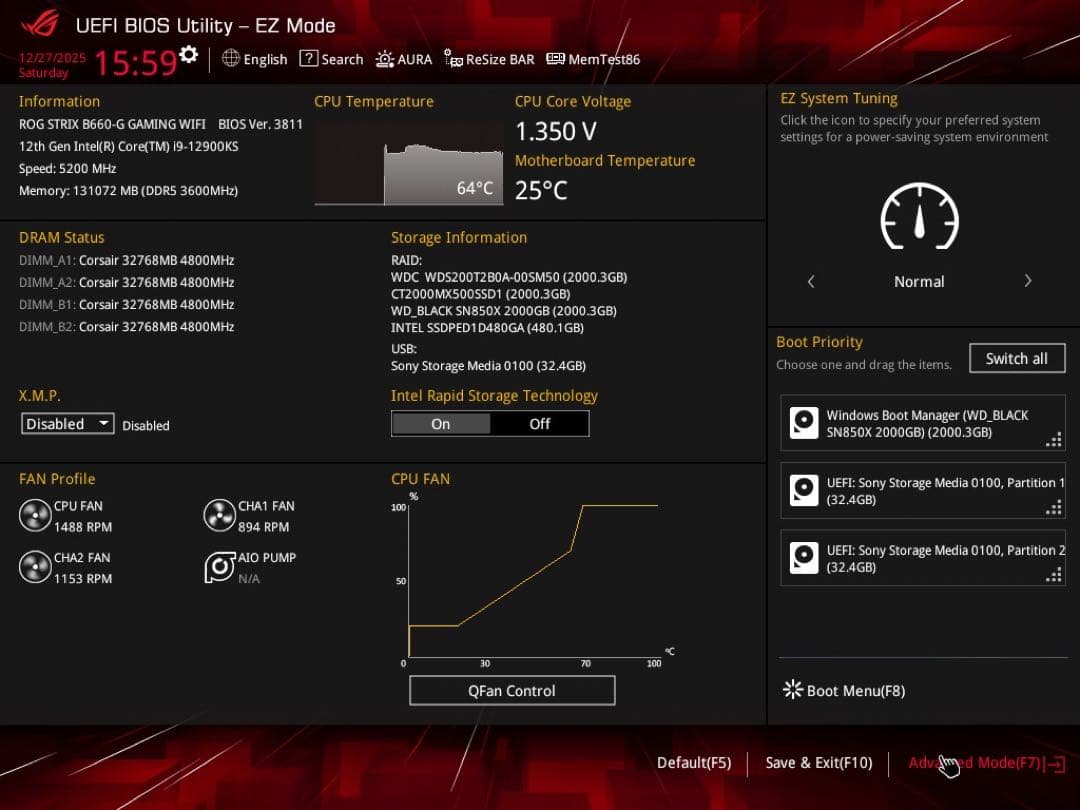Launch MemTest86 from the top bar
This screenshot has width=1080, height=810.
point(593,59)
